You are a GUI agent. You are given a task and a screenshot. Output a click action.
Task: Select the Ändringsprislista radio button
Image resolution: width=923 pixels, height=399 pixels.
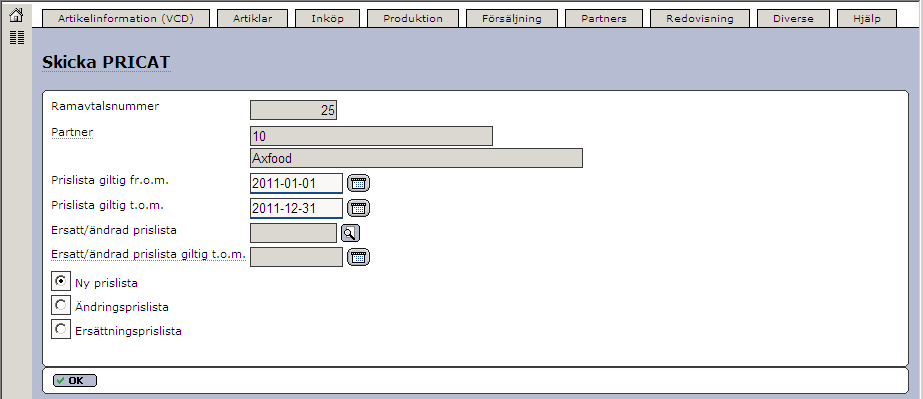(61, 306)
